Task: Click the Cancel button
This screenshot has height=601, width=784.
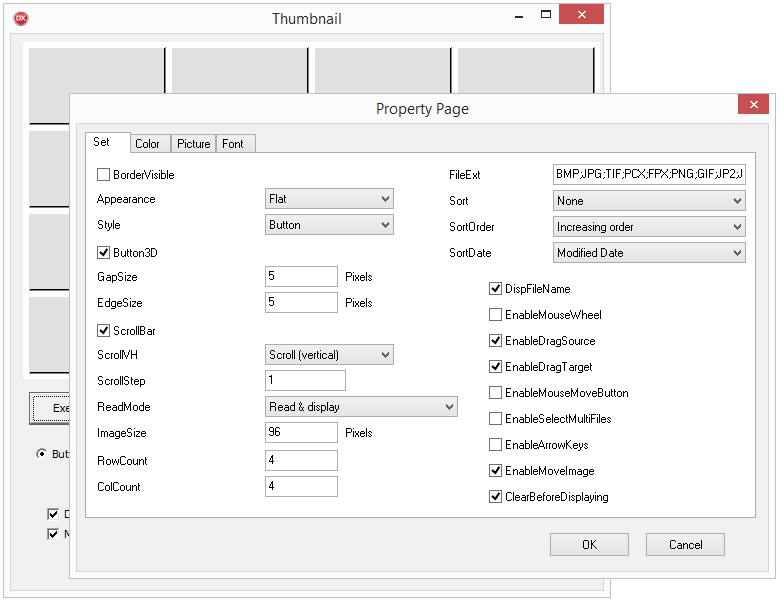Action: coord(685,545)
